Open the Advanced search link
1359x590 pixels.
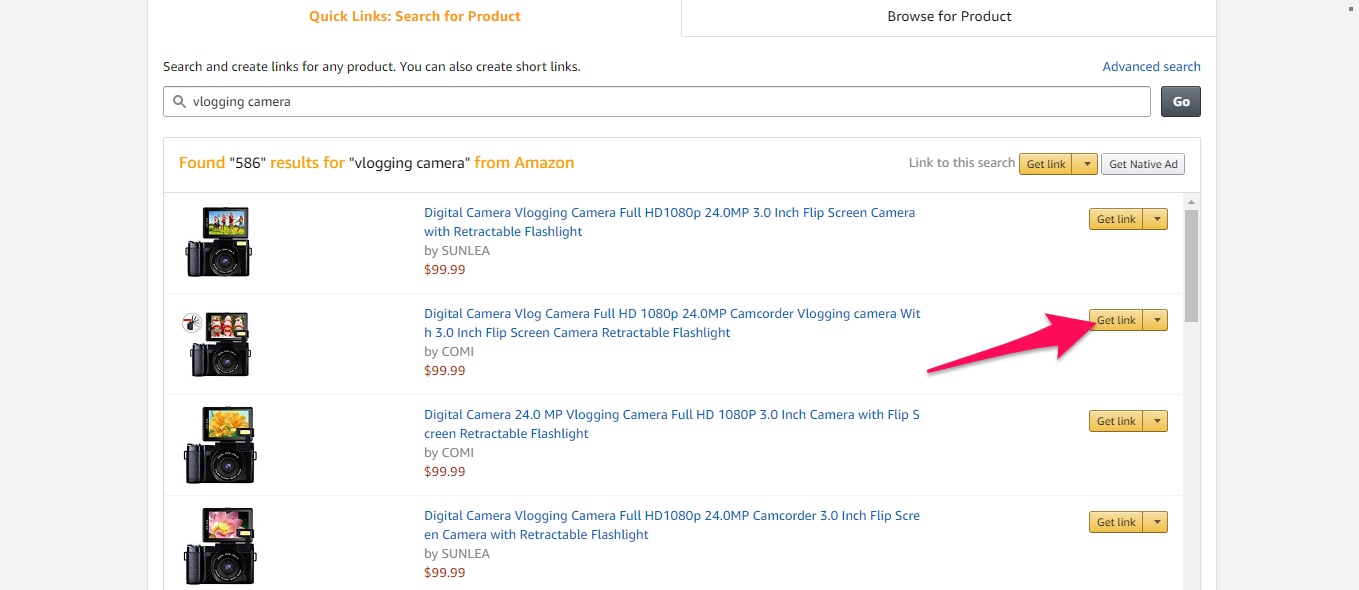1151,67
